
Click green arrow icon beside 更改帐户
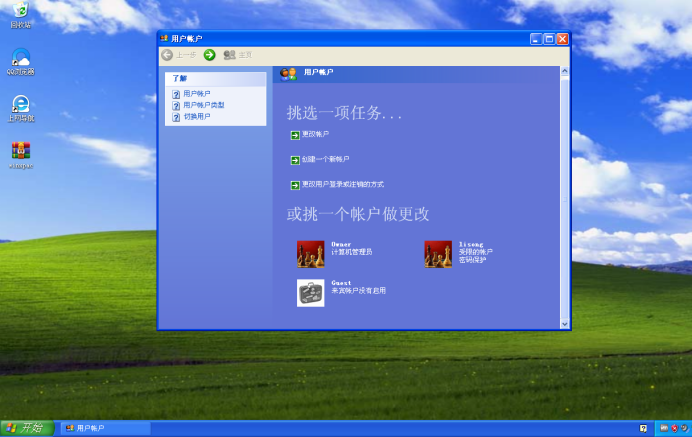coord(295,135)
